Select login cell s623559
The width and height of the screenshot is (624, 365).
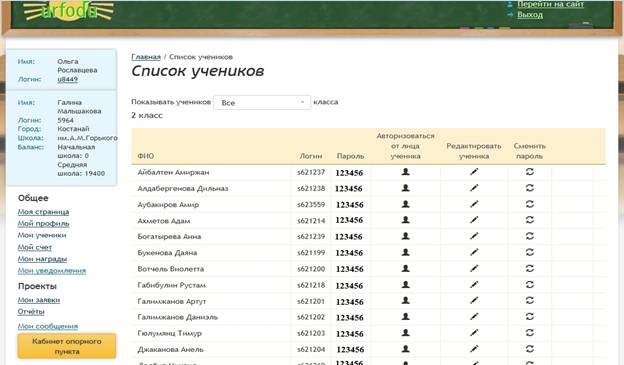tap(311, 205)
